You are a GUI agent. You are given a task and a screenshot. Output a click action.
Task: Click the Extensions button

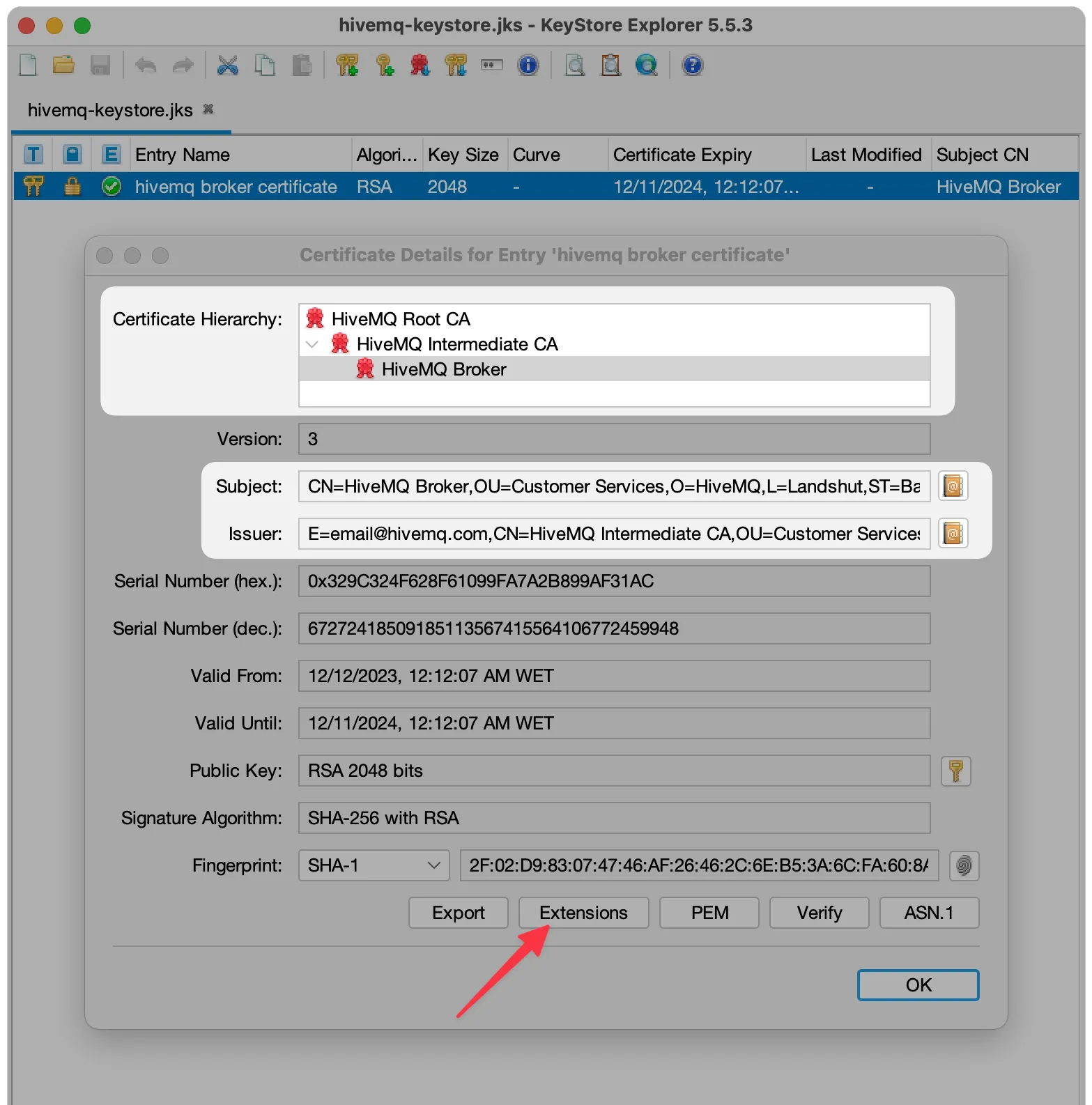[583, 913]
